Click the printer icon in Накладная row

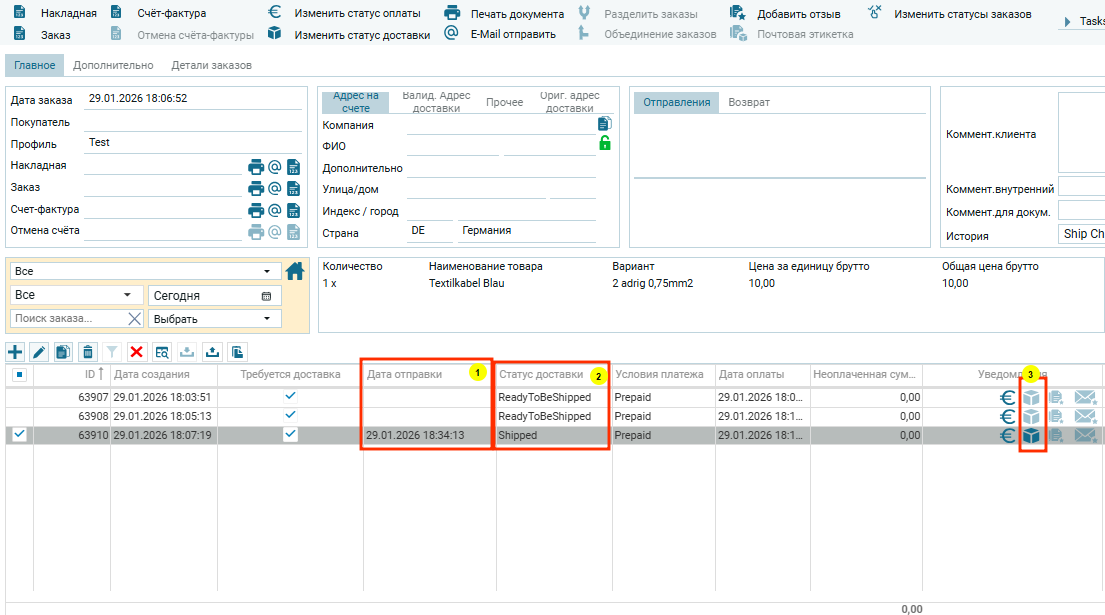pyautogui.click(x=256, y=166)
